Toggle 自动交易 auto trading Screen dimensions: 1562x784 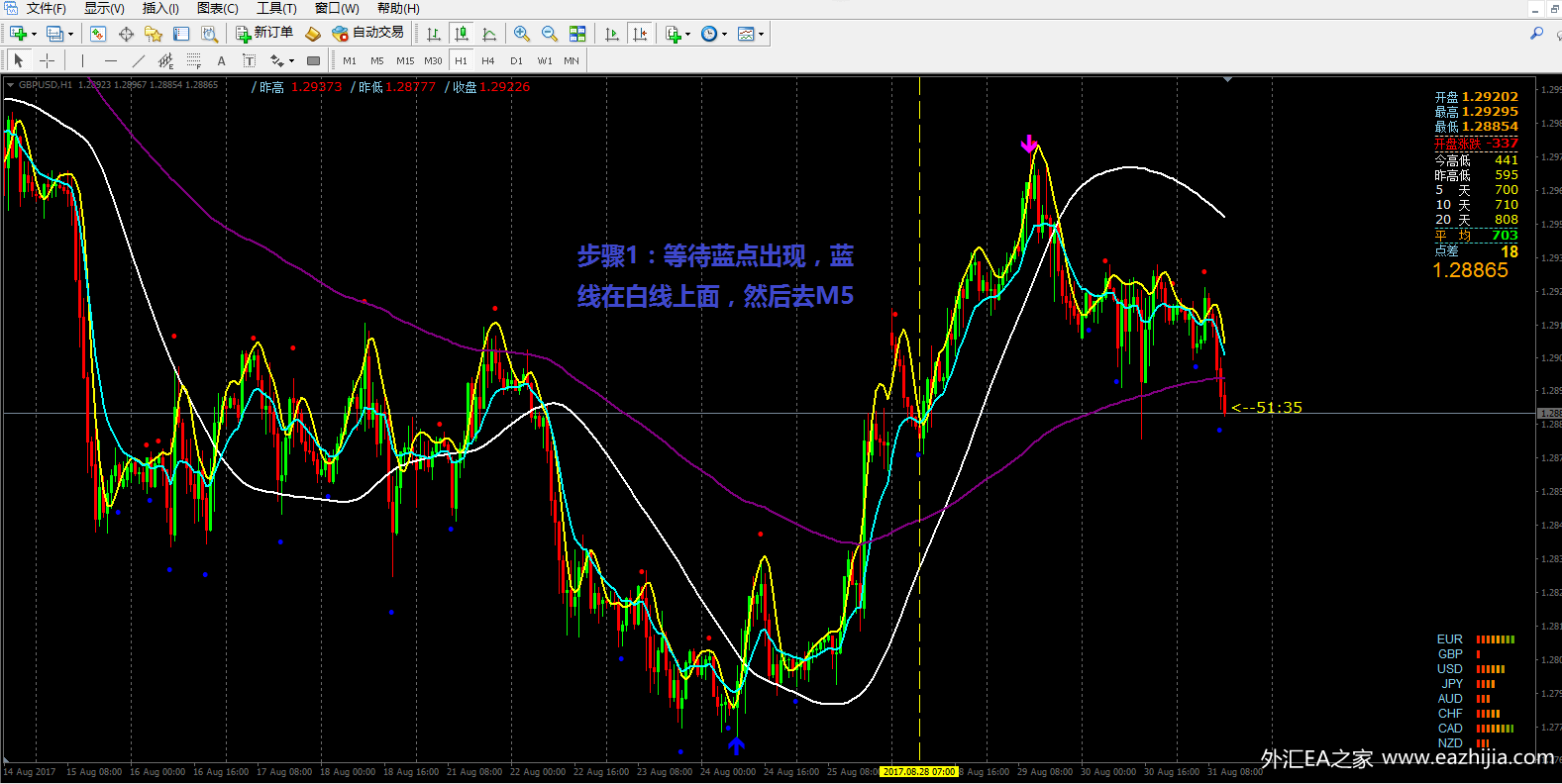(367, 33)
